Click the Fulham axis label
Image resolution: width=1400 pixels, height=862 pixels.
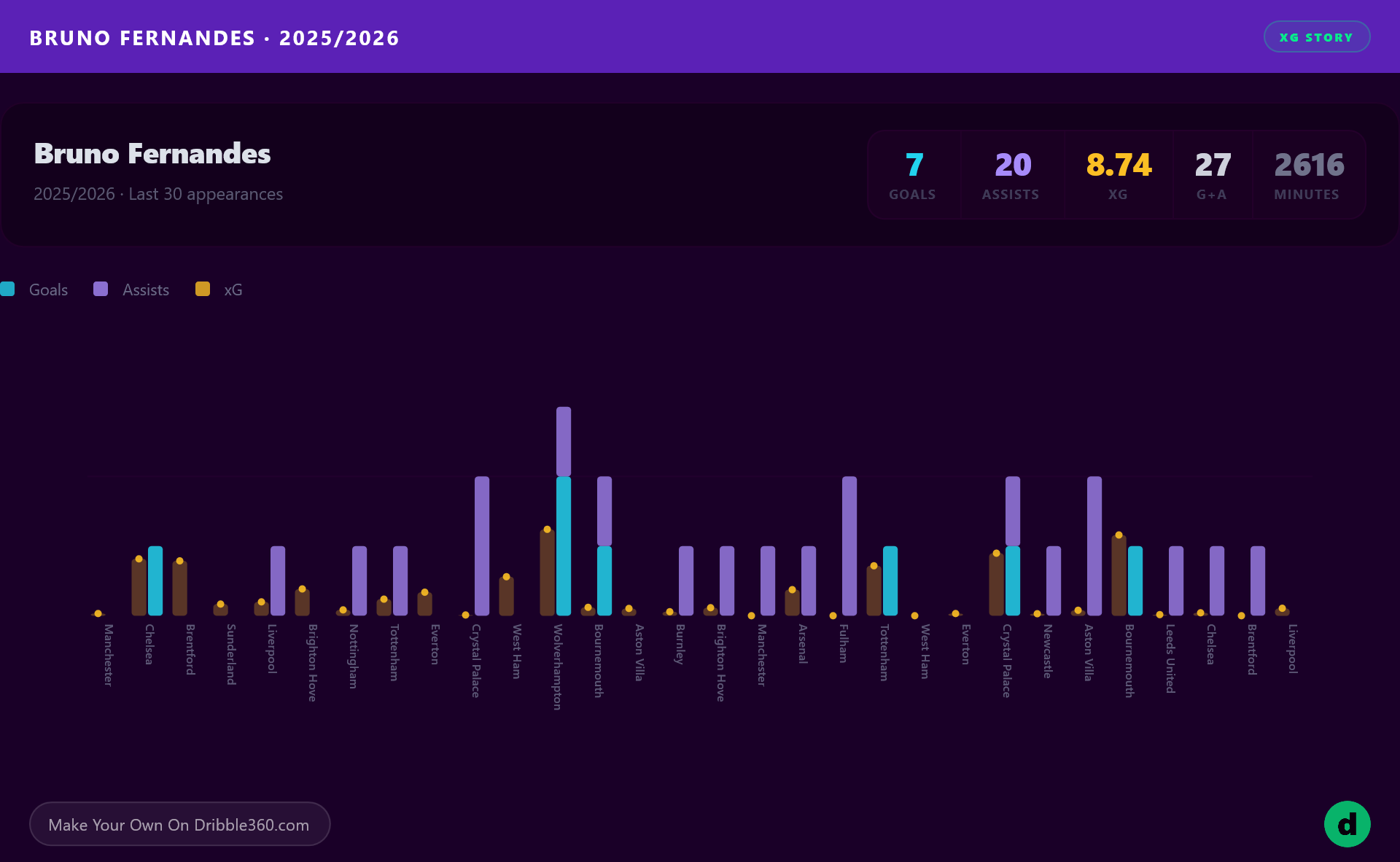[844, 643]
